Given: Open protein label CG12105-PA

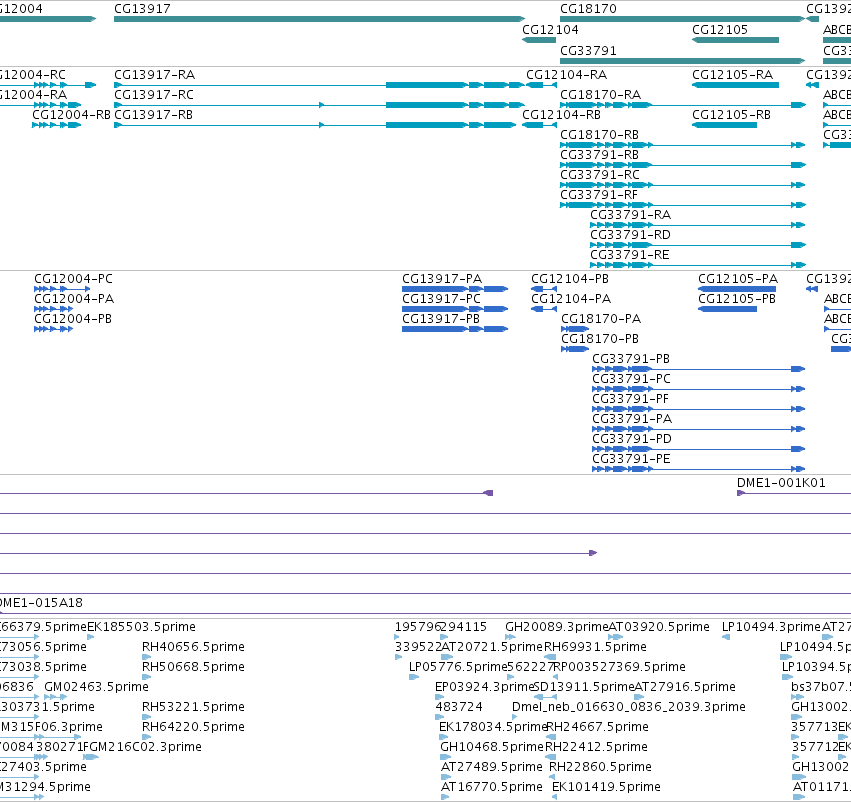Looking at the screenshot, I should [738, 279].
